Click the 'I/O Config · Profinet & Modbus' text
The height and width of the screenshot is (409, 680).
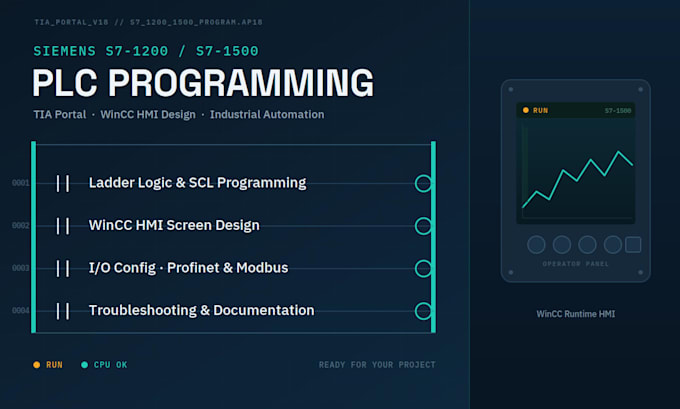pos(188,268)
